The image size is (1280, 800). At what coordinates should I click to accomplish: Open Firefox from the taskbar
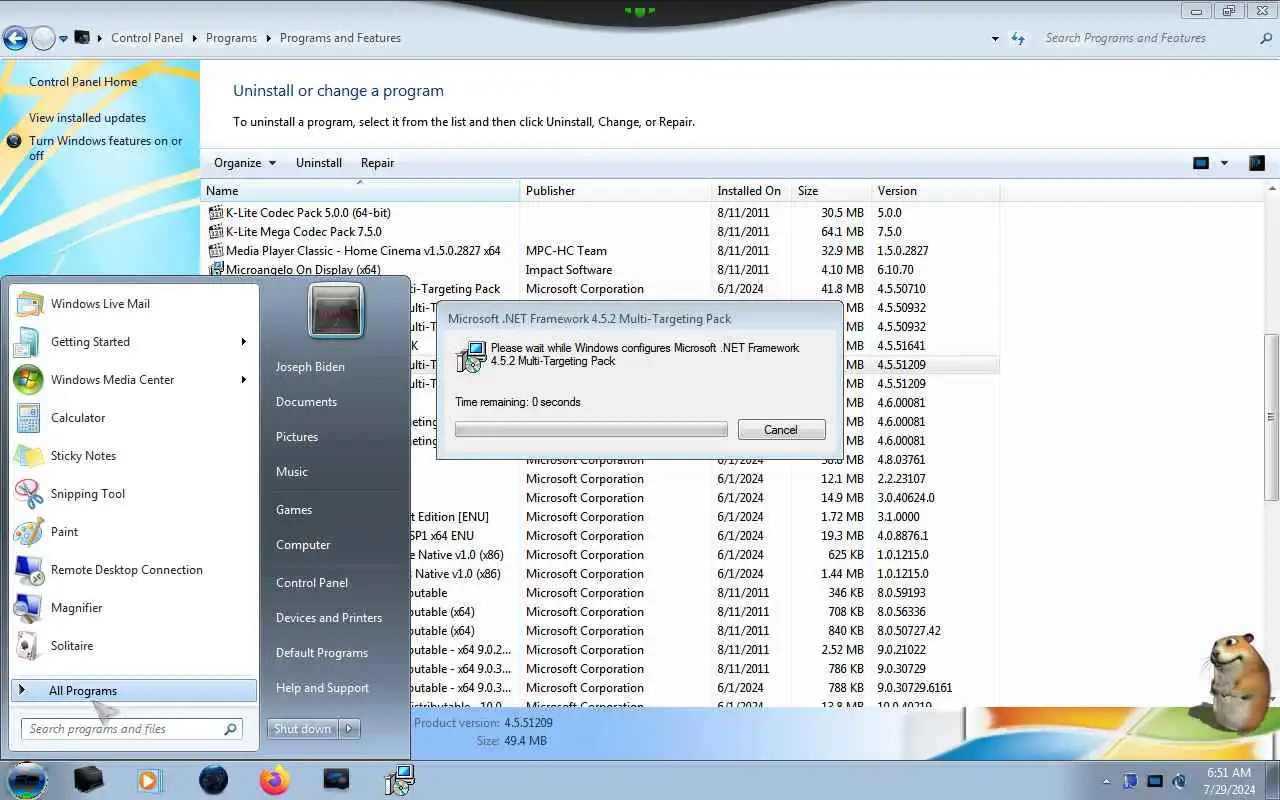(274, 780)
